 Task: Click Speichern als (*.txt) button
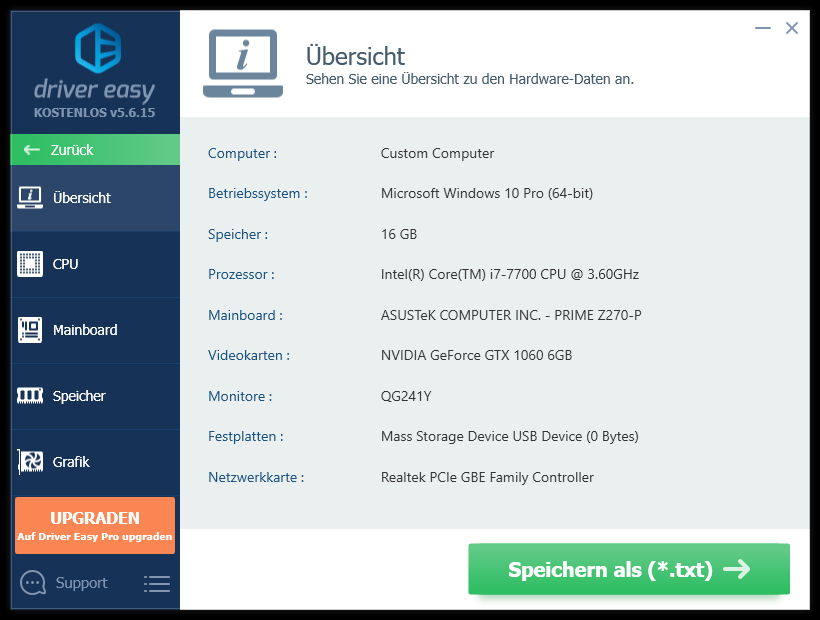click(629, 569)
